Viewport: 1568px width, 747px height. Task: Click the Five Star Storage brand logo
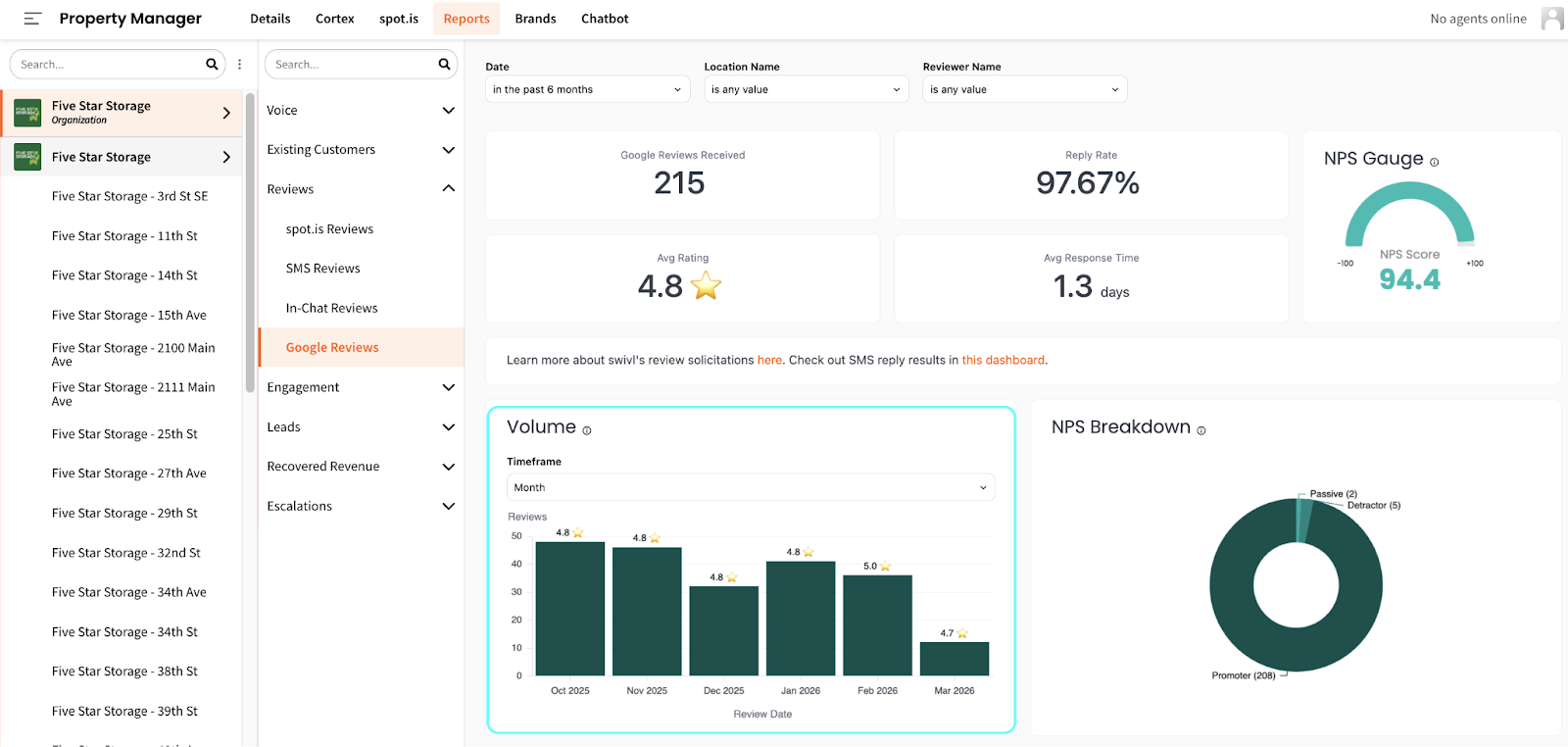tap(27, 157)
